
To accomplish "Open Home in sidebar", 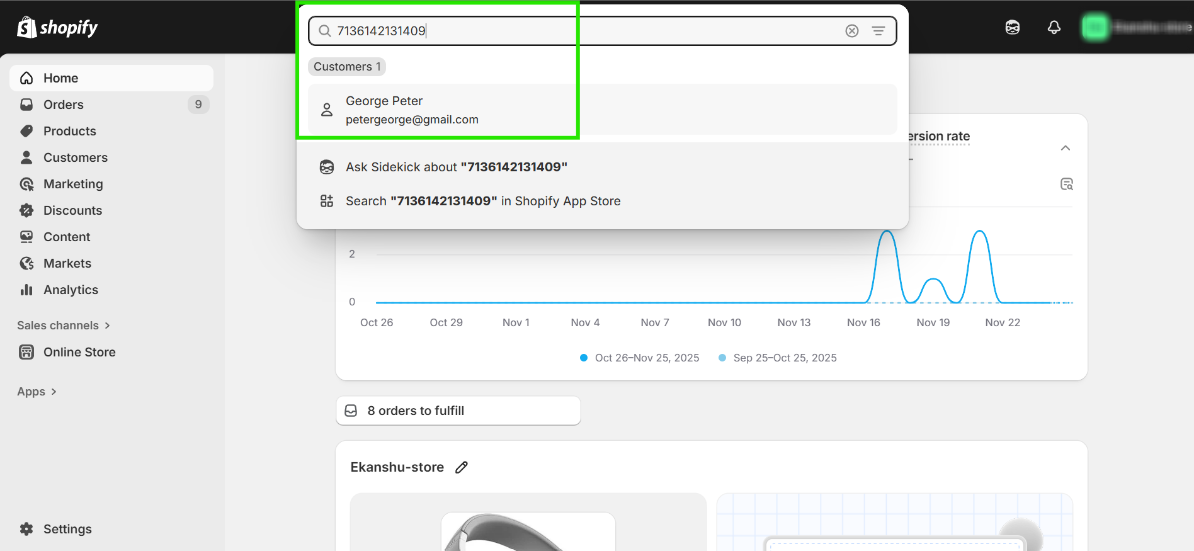I will pyautogui.click(x=111, y=78).
